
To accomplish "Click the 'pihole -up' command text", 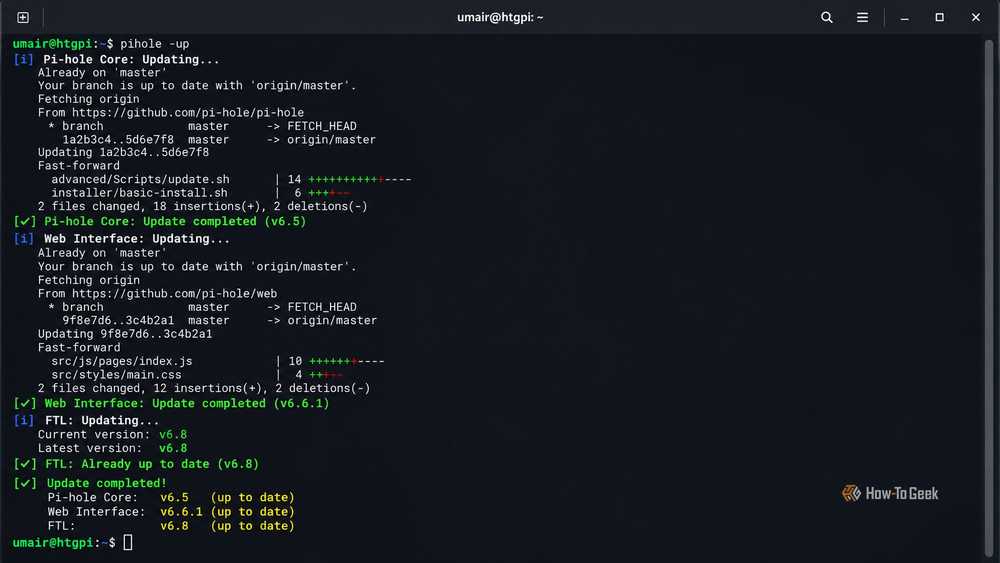I will (155, 44).
